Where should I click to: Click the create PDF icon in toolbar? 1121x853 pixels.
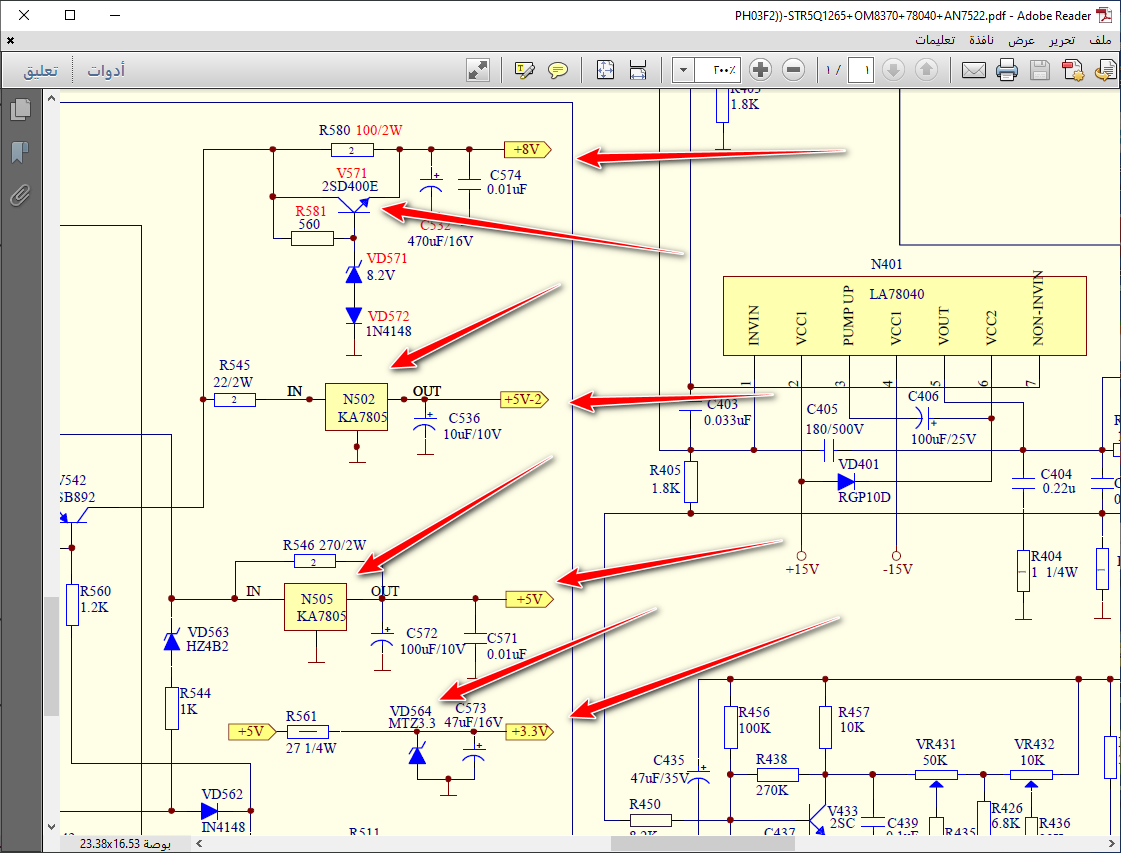(1072, 70)
